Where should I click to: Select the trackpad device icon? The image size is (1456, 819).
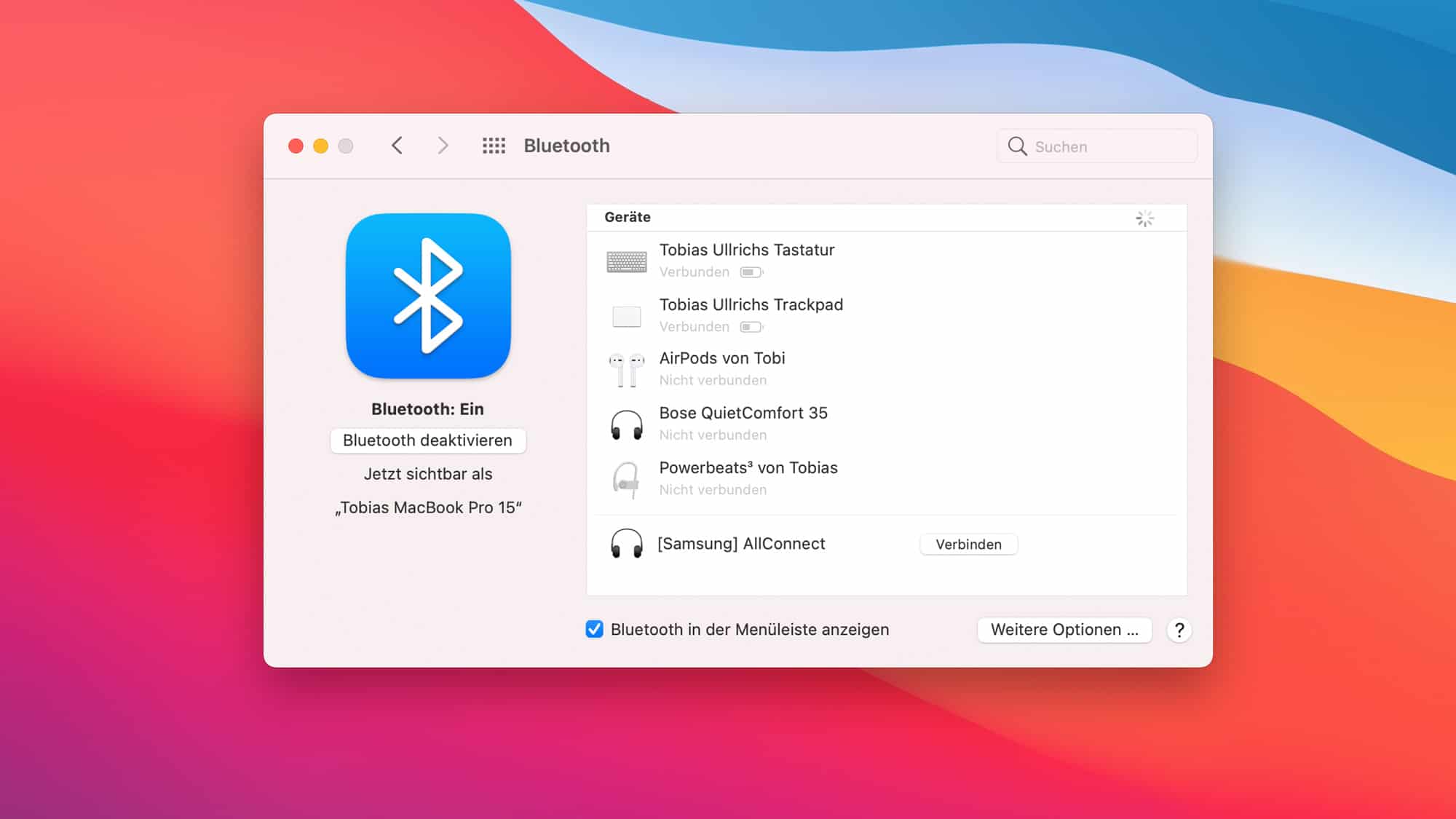pos(626,317)
